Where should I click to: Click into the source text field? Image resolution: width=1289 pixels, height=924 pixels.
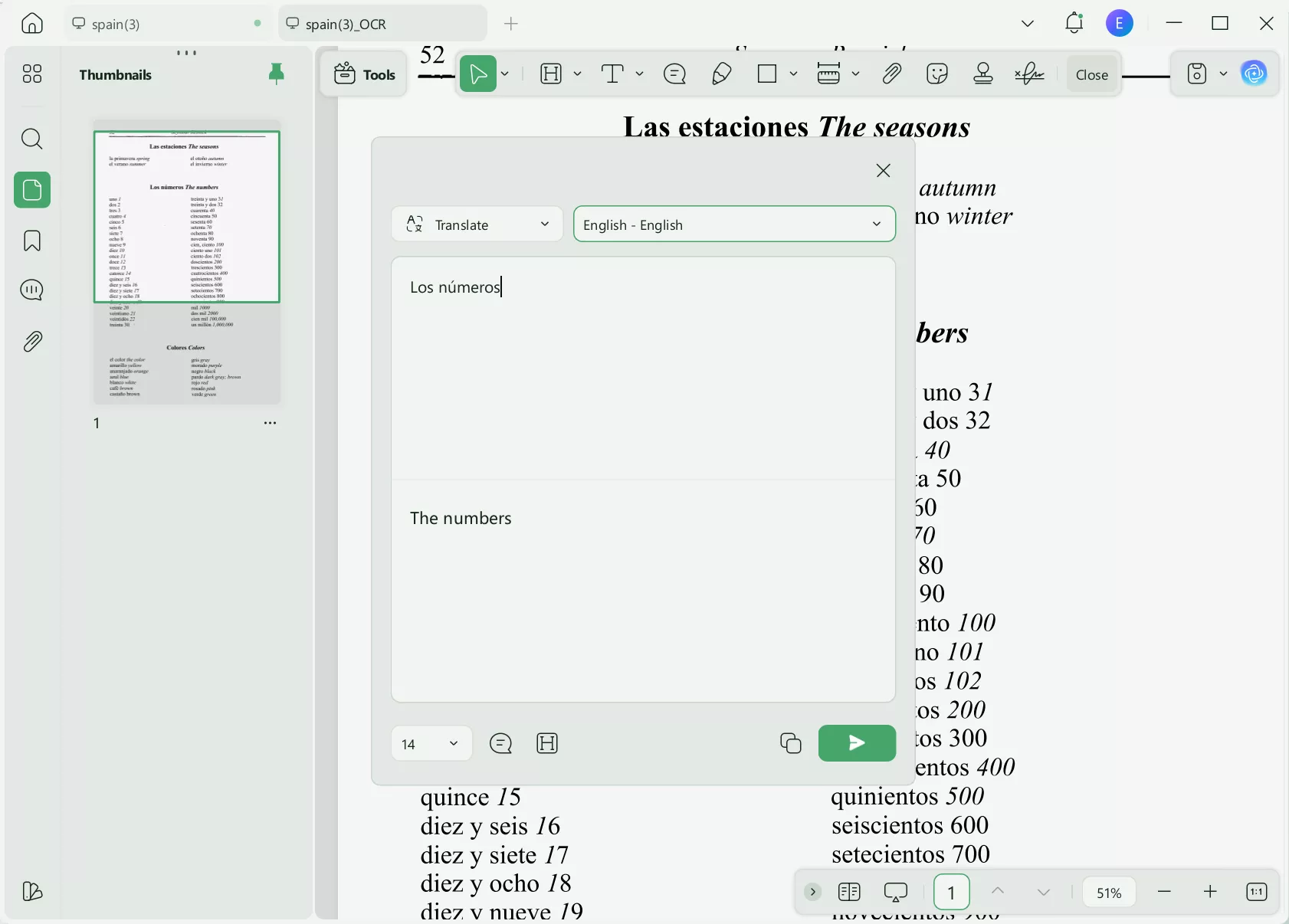643,368
